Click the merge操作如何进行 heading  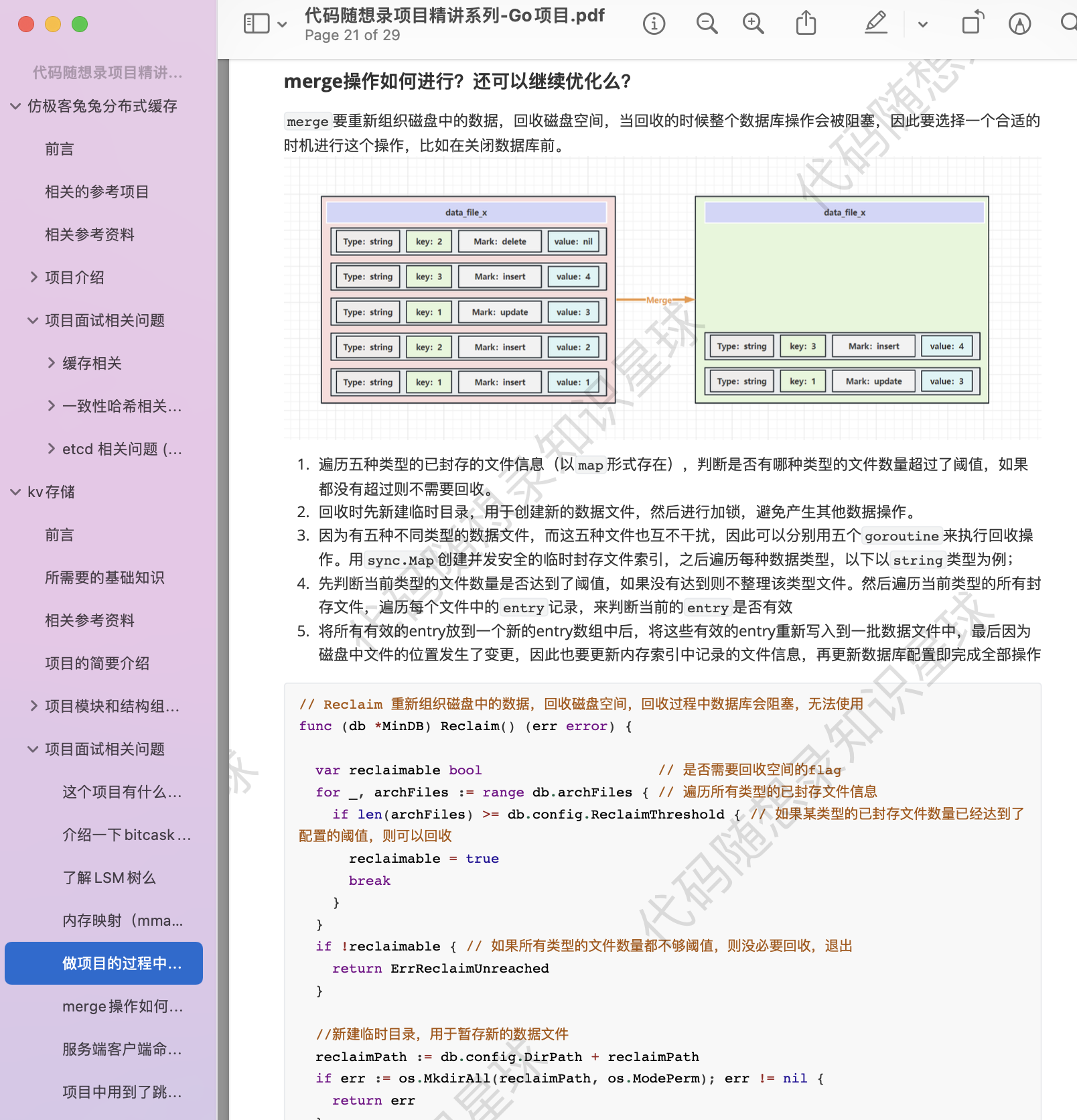coord(457,81)
